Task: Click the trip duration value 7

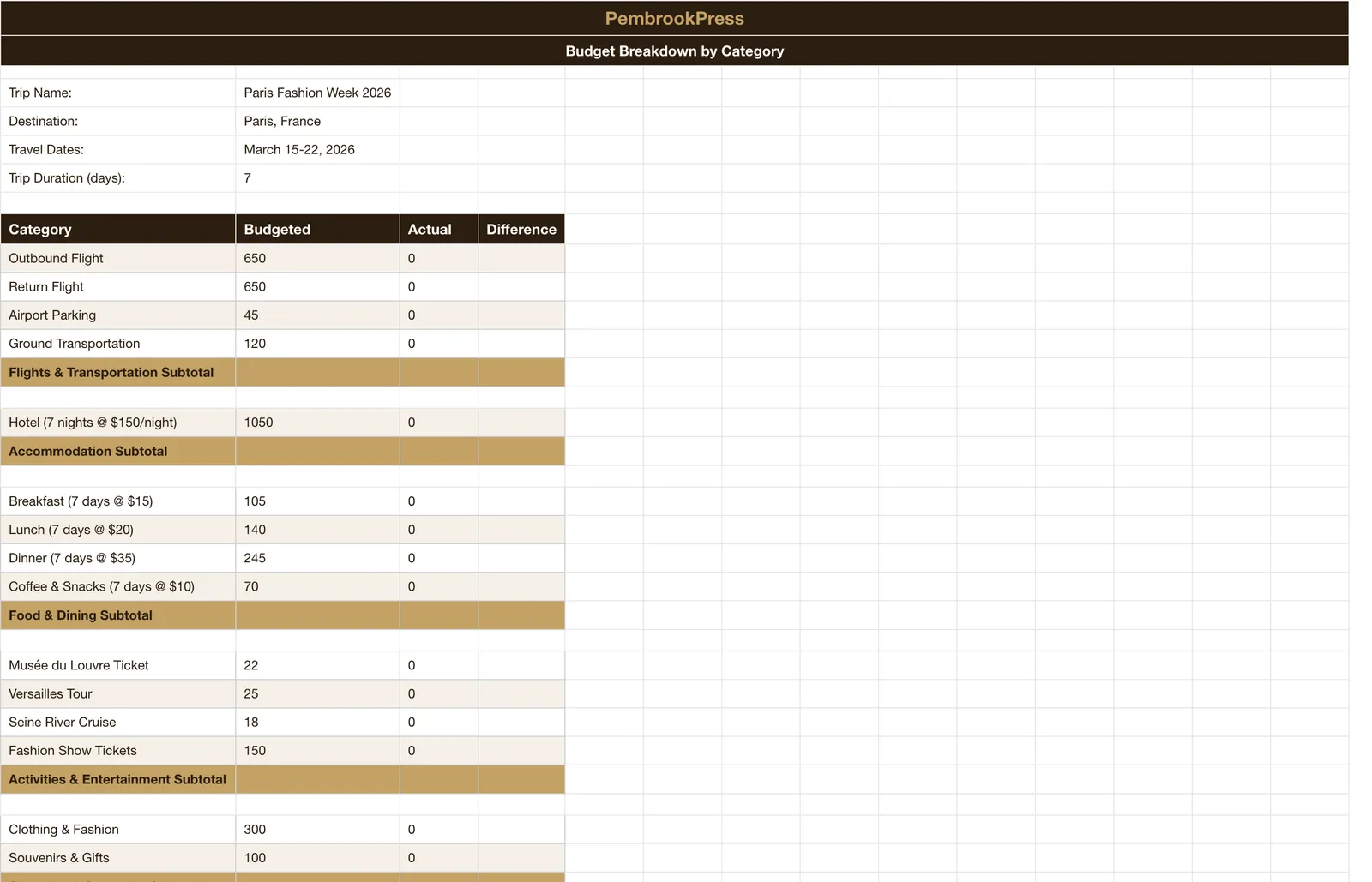Action: [x=317, y=177]
